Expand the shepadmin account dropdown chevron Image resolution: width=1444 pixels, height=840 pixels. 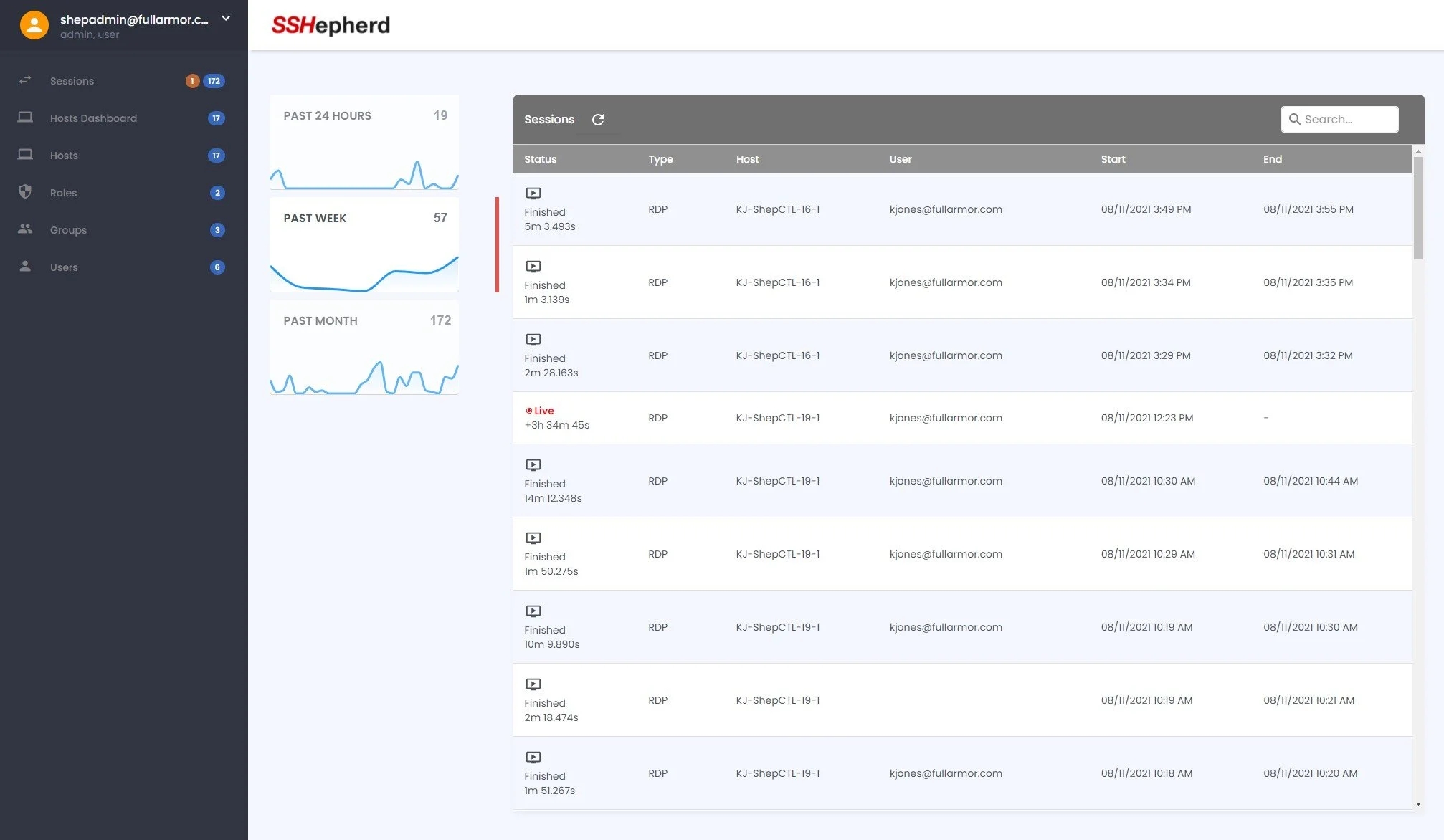[226, 19]
